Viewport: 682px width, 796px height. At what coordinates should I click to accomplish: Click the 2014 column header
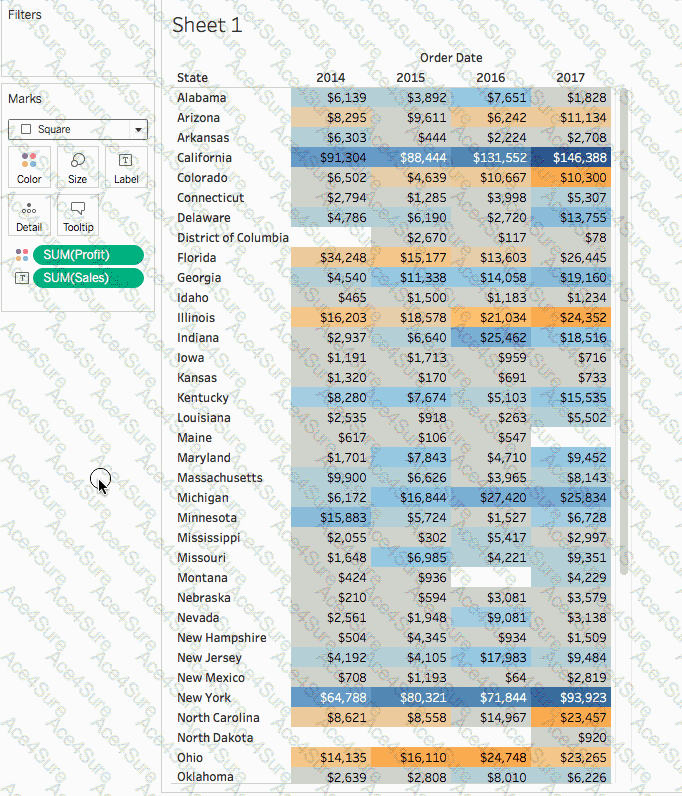click(x=331, y=78)
